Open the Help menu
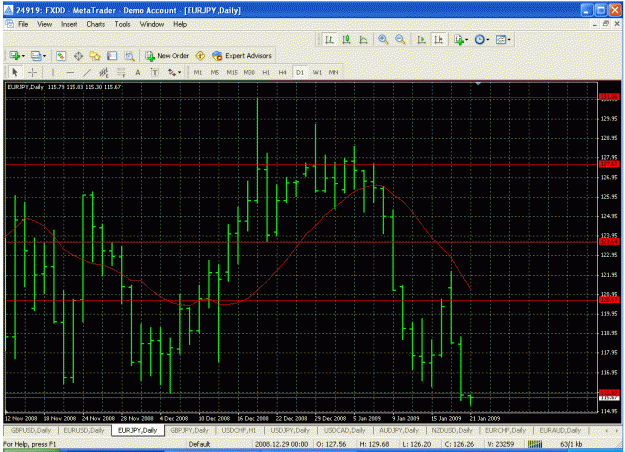This screenshot has width=625, height=452. pos(180,24)
